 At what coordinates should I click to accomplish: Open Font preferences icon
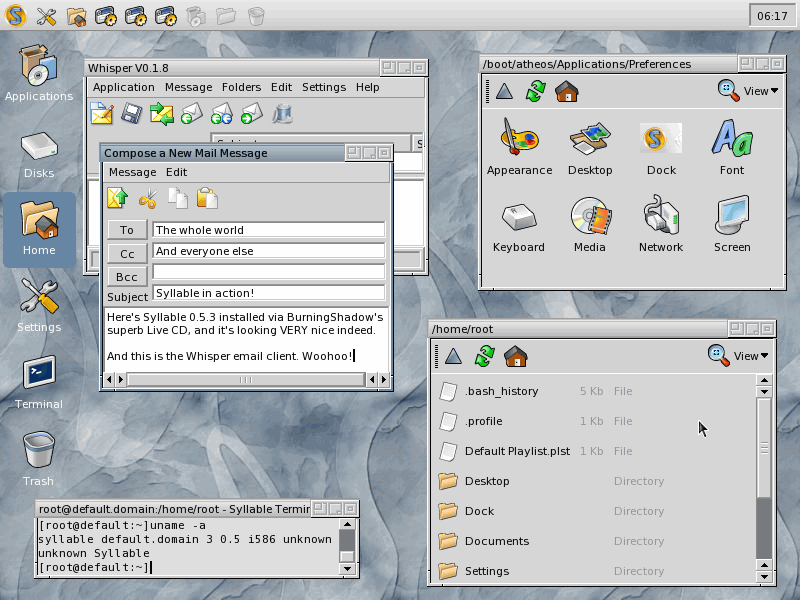pyautogui.click(x=732, y=147)
